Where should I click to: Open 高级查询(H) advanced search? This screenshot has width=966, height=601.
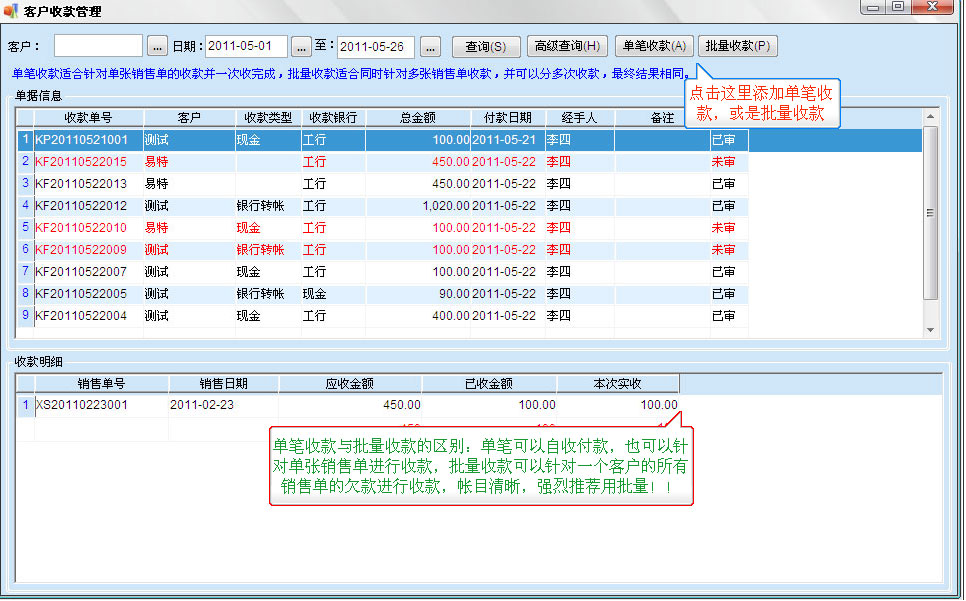[566, 46]
